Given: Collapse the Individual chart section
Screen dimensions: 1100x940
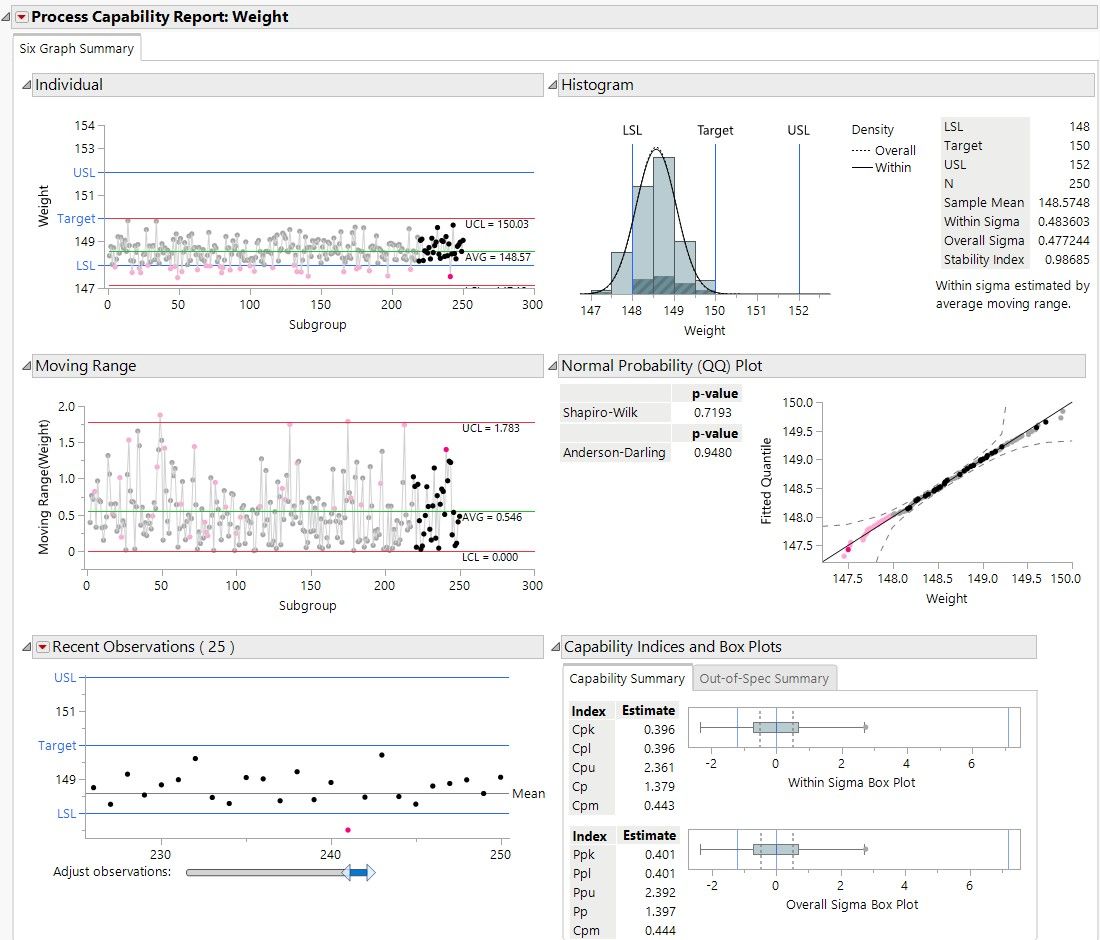Looking at the screenshot, I should [27, 85].
